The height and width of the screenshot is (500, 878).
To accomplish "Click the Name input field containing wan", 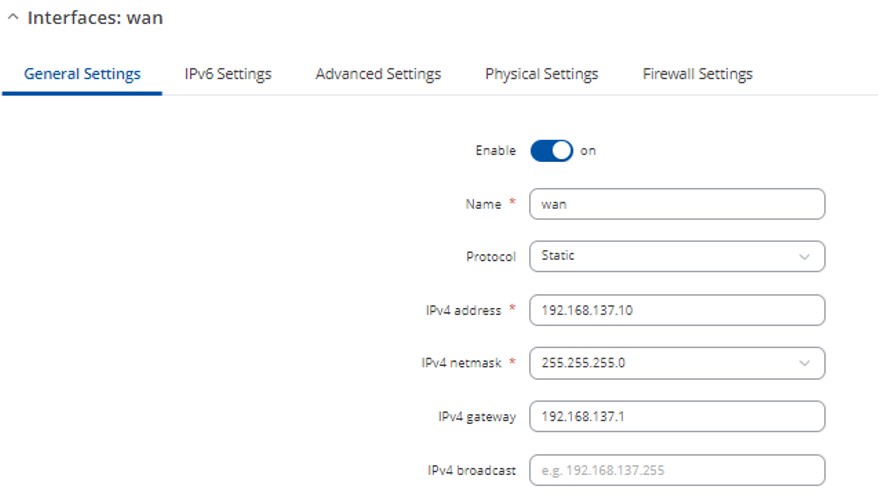I will pos(676,204).
